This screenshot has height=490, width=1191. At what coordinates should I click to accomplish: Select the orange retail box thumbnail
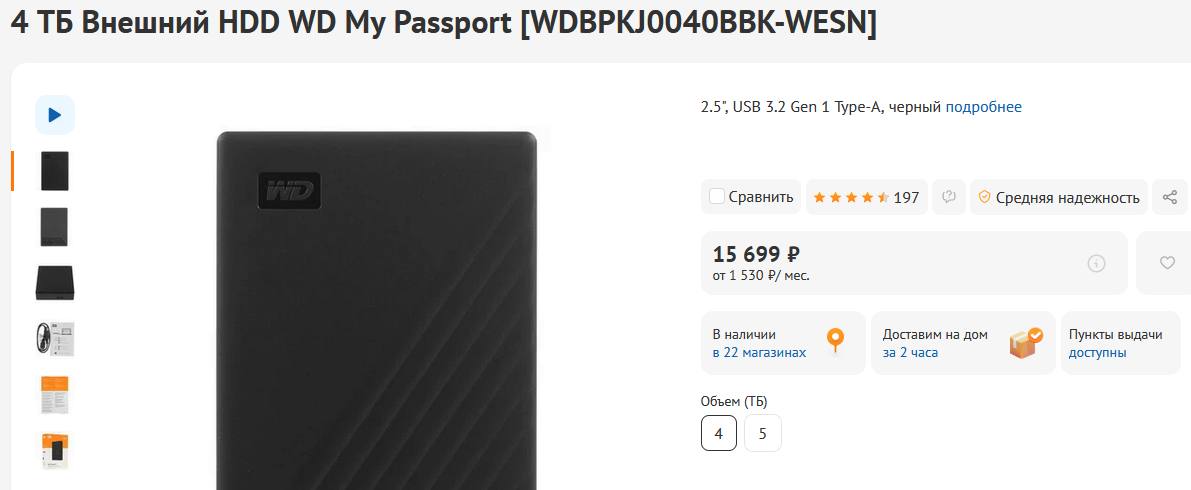[x=55, y=451]
